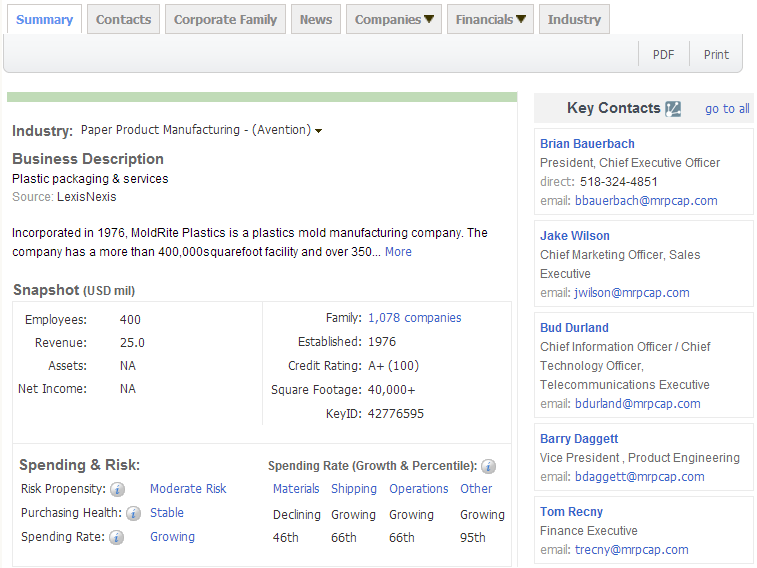
Task: Export the report as PDF
Action: (x=663, y=55)
